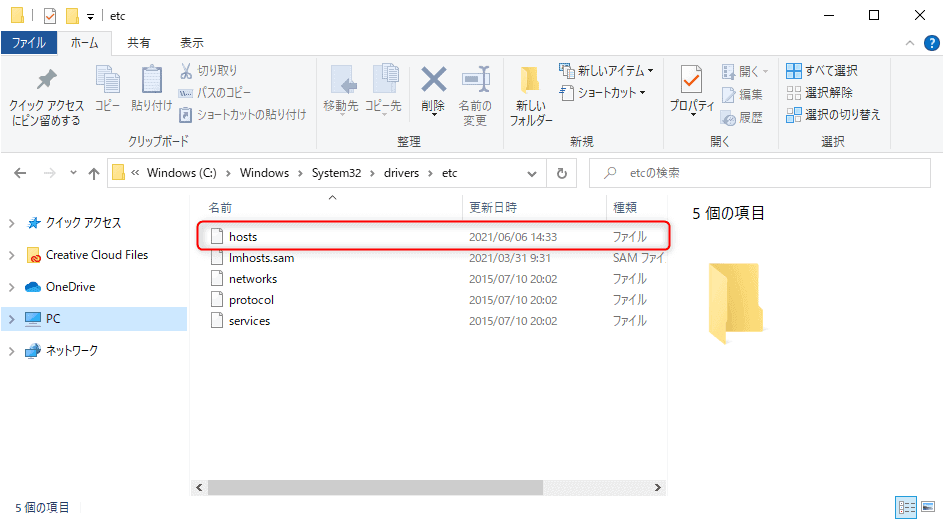Select the hosts file
The height and width of the screenshot is (520, 944).
[x=433, y=237]
